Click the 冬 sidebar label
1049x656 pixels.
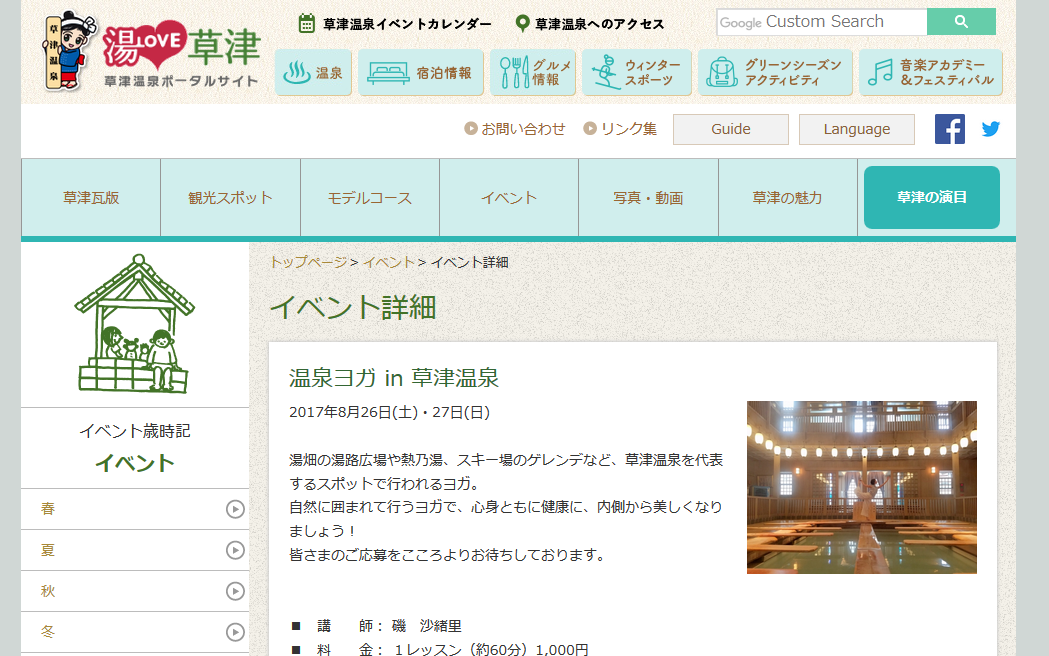[47, 632]
